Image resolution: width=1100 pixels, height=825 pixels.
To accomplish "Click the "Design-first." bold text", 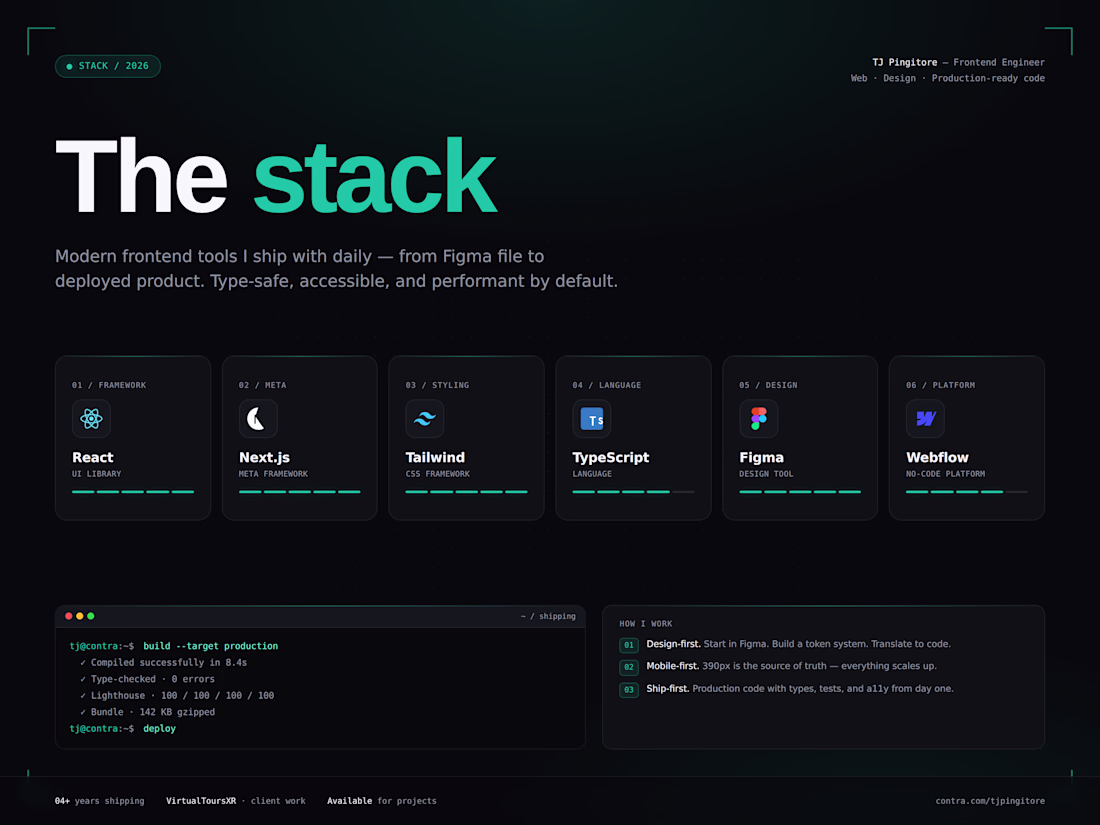I will click(673, 644).
